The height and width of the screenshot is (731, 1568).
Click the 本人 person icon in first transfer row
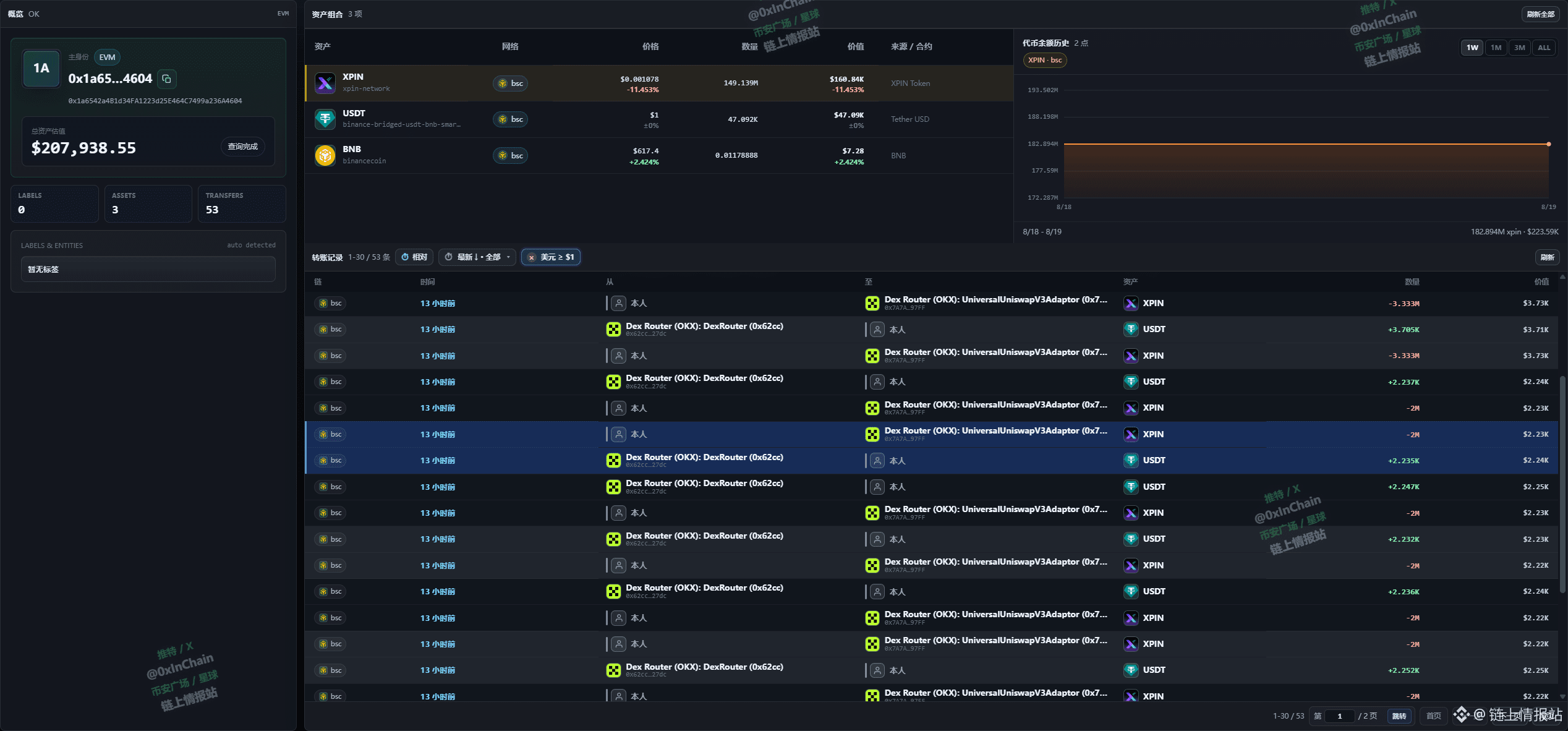point(618,303)
